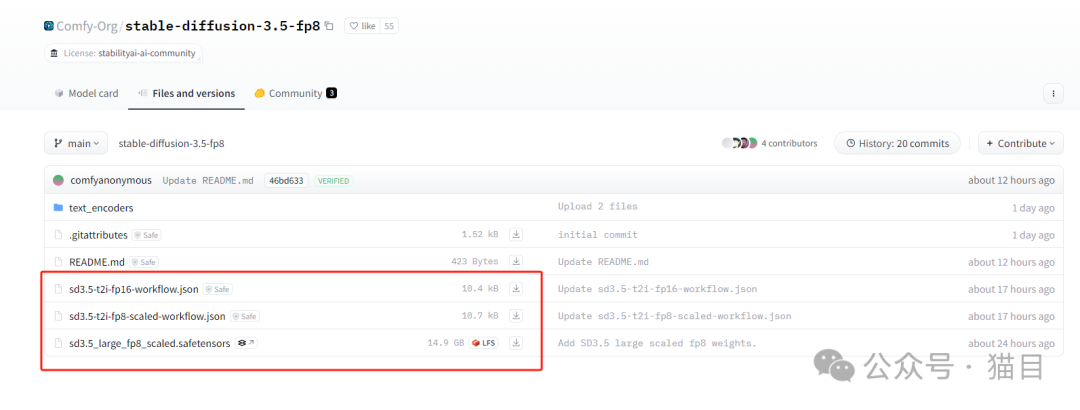Open the initial commit message
Screen dimensions: 1080x410
(x=598, y=235)
